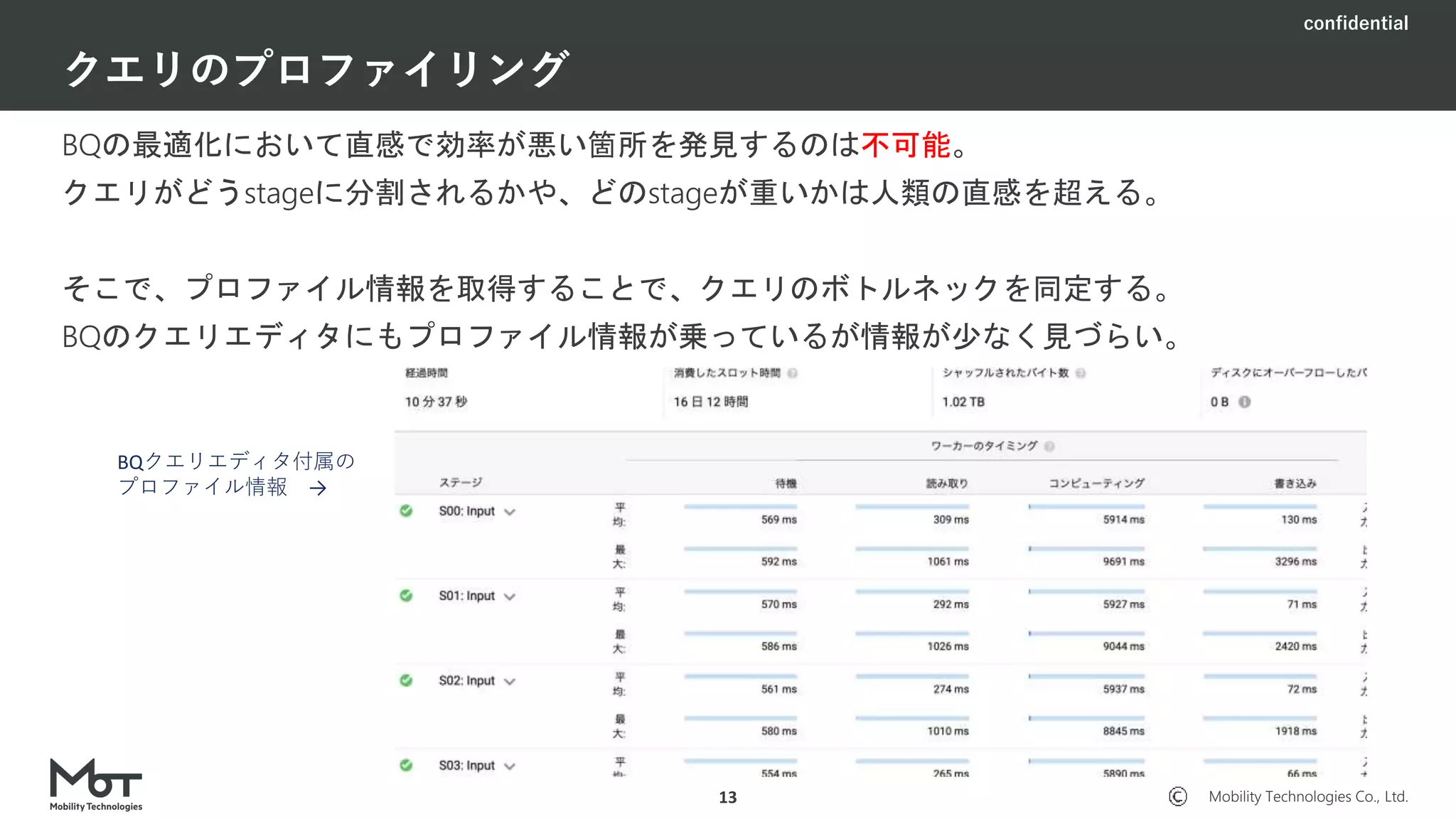The width and height of the screenshot is (1456, 819).
Task: Click the 9044 ms compute value for S01
Action: [1124, 646]
